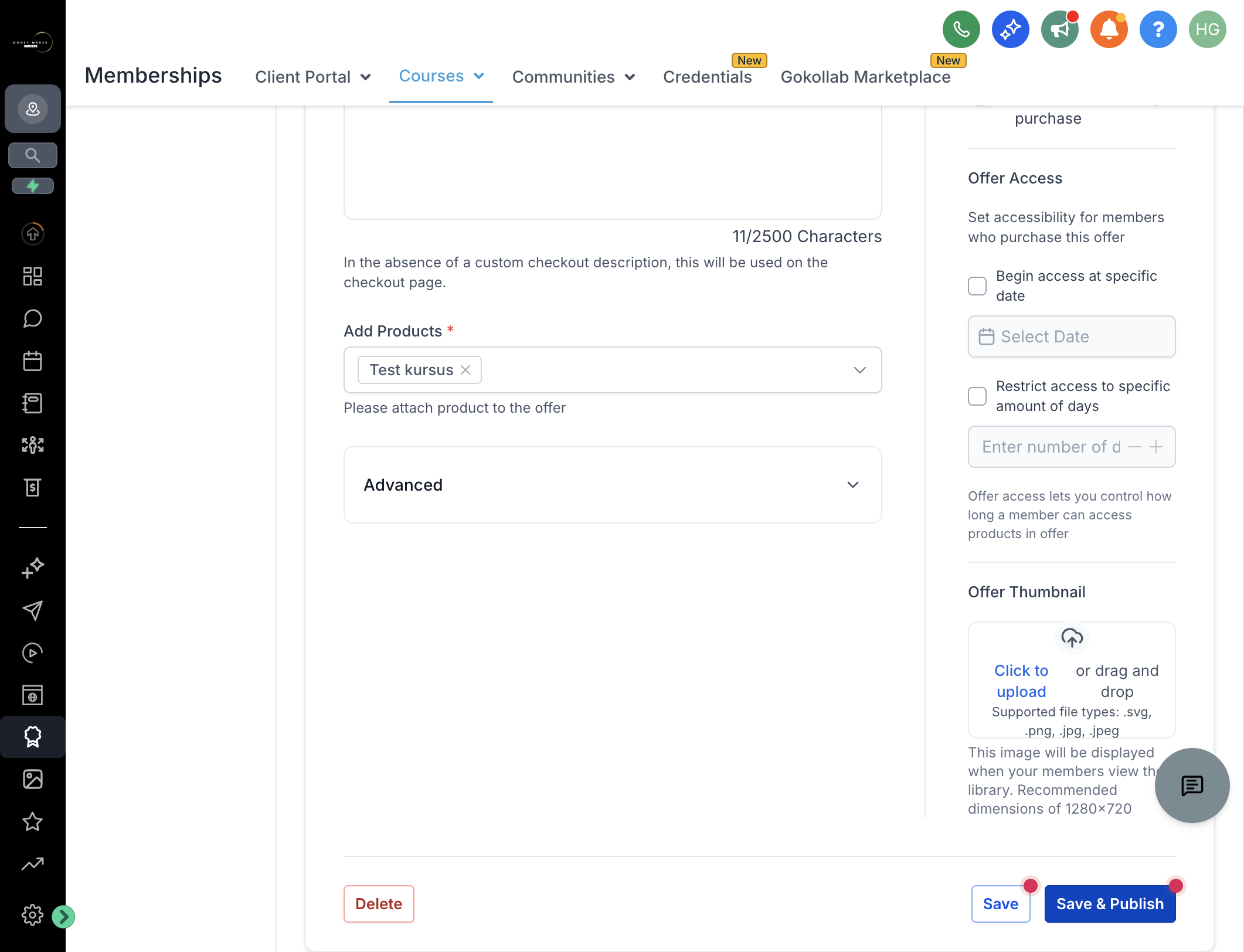Image resolution: width=1244 pixels, height=952 pixels.
Task: Open the memberships badge icon in sidebar
Action: point(33,737)
